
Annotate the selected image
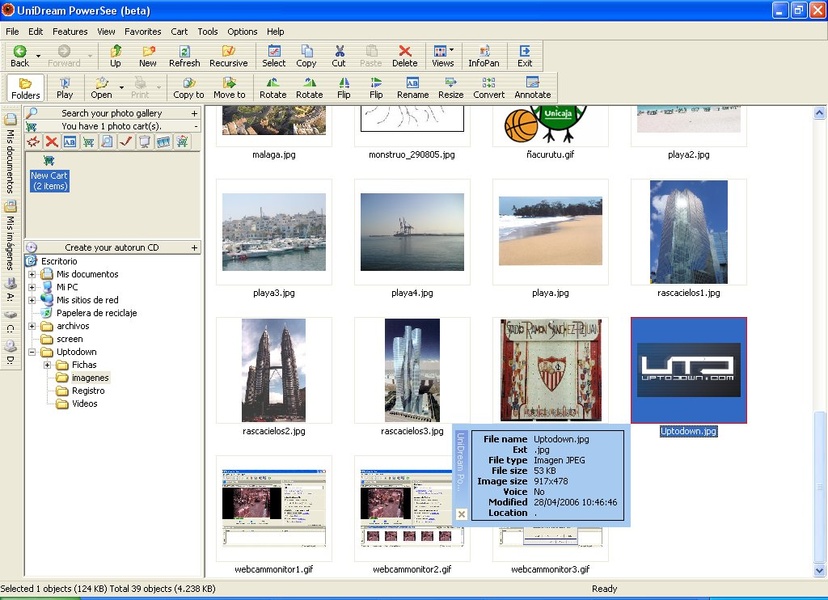[532, 88]
